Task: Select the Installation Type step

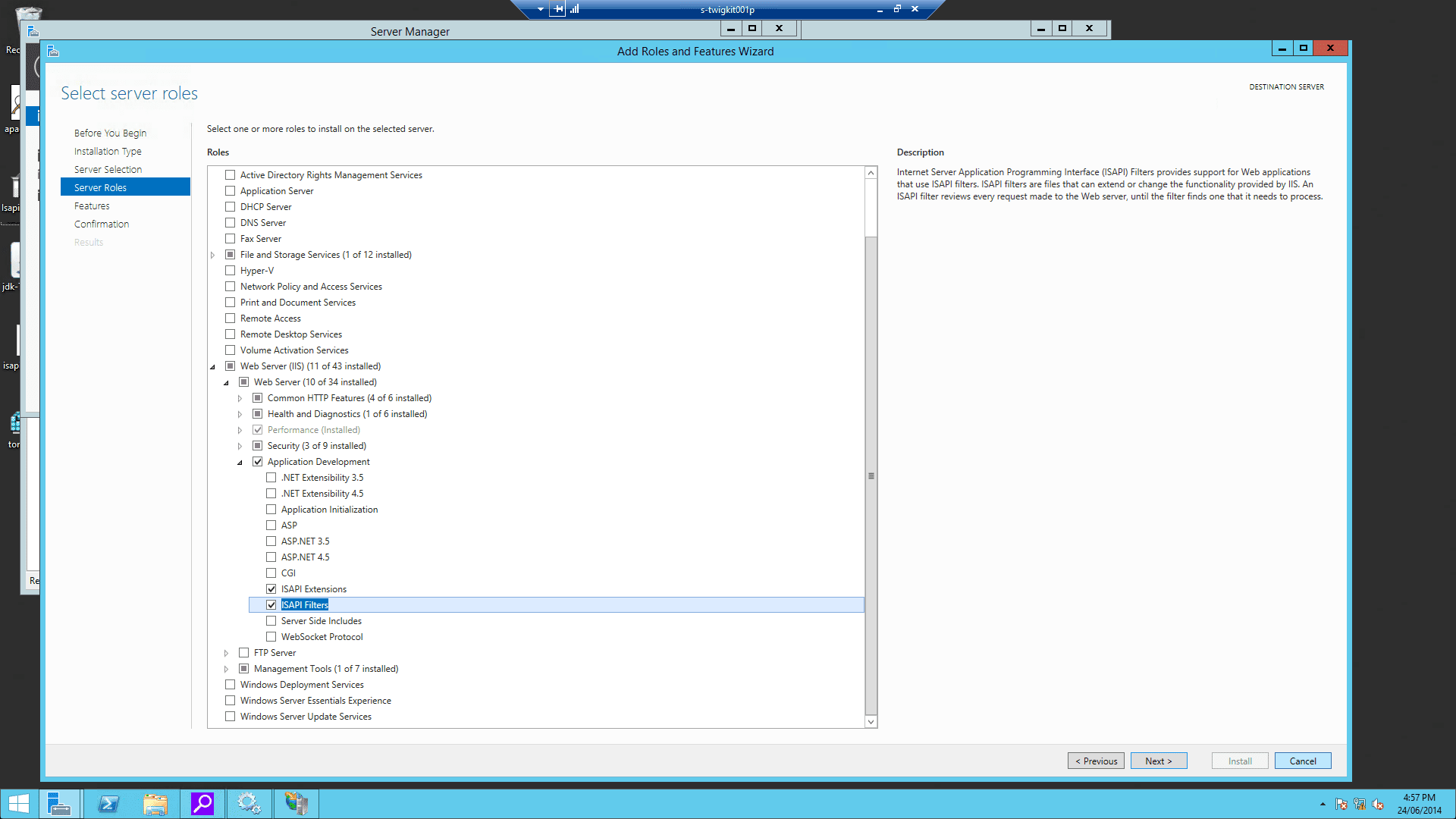Action: tap(108, 151)
